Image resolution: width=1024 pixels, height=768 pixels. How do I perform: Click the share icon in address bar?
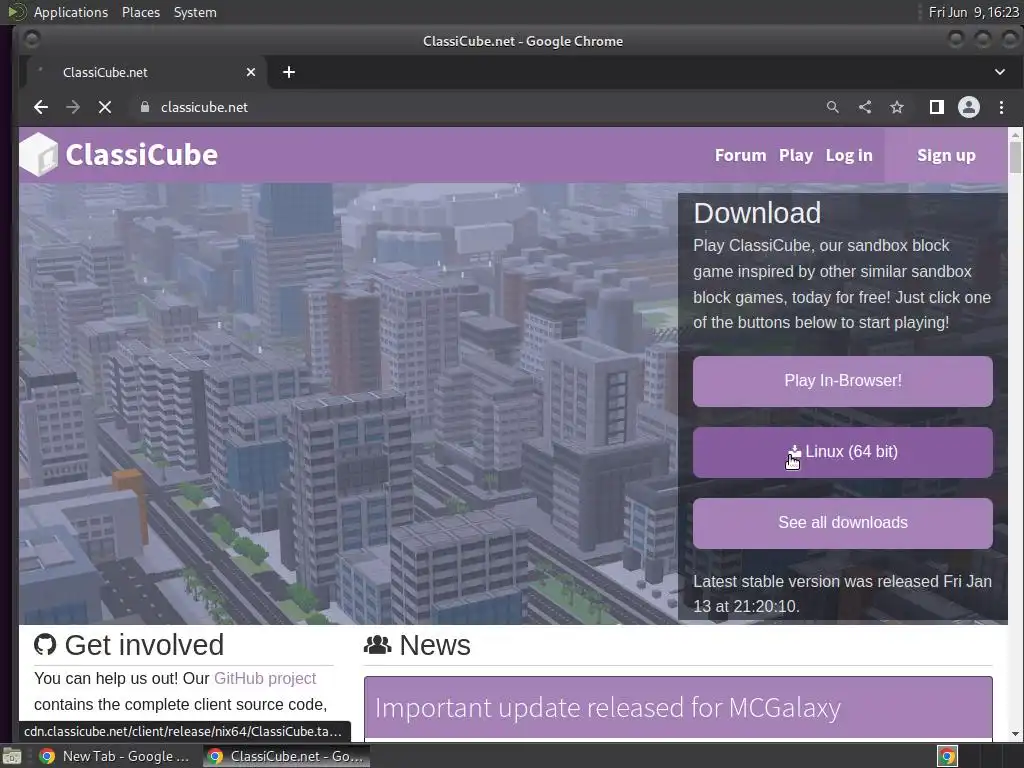coord(865,107)
